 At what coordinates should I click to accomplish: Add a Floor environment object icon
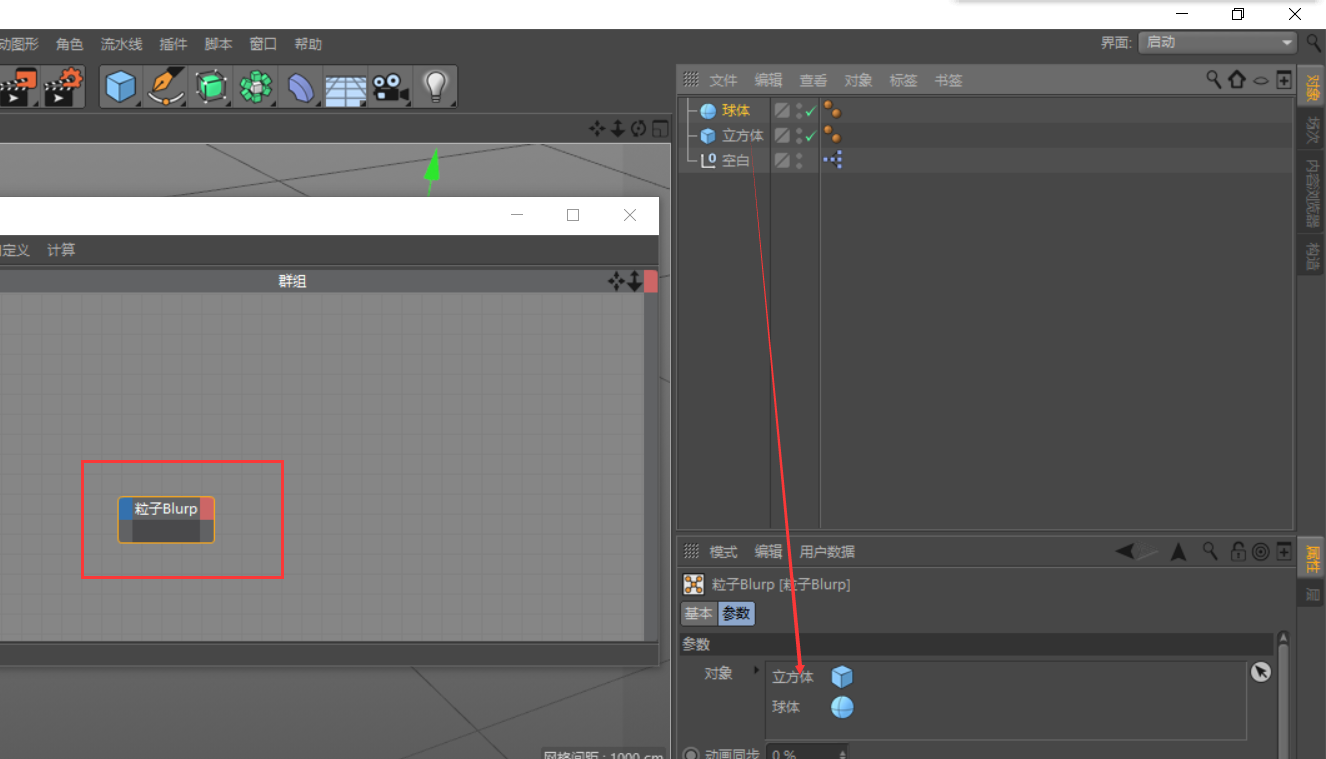[x=345, y=87]
